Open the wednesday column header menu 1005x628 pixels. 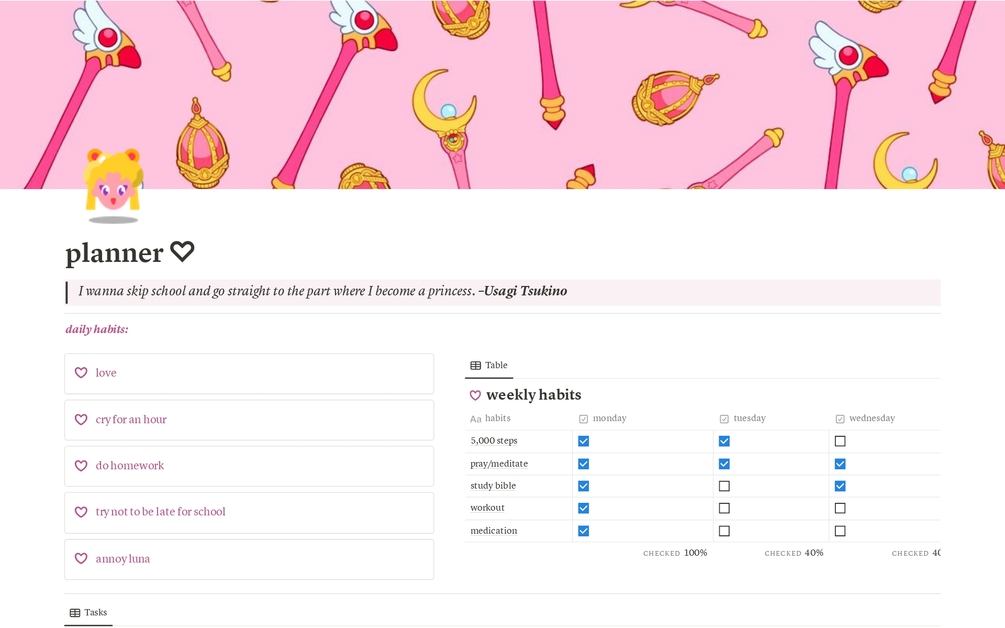tap(885, 418)
